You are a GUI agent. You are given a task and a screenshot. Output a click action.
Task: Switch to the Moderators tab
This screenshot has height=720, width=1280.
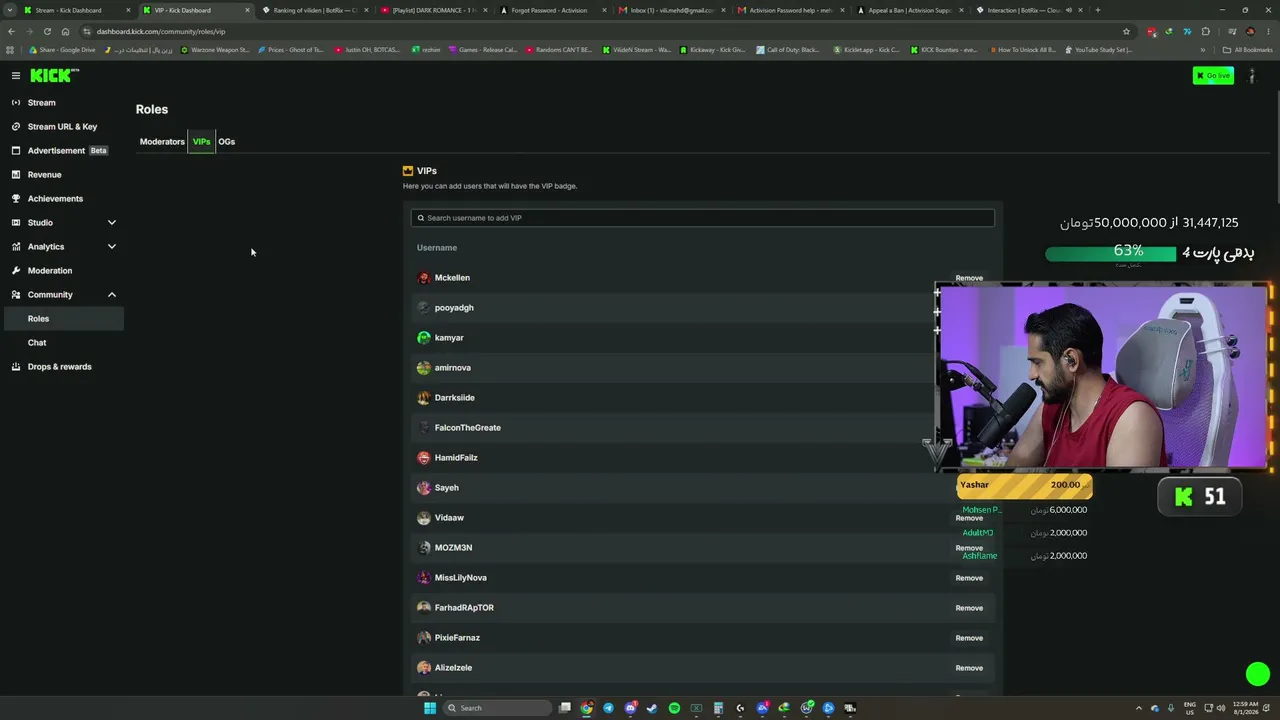pyautogui.click(x=162, y=142)
